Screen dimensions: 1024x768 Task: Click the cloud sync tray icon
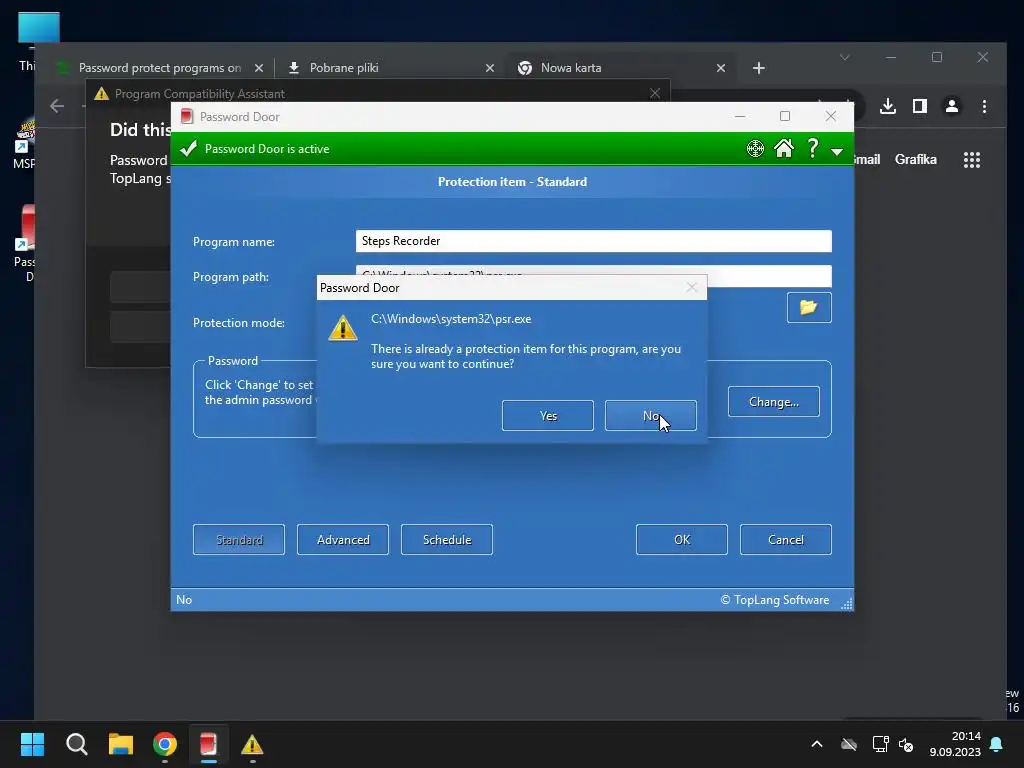coord(849,744)
